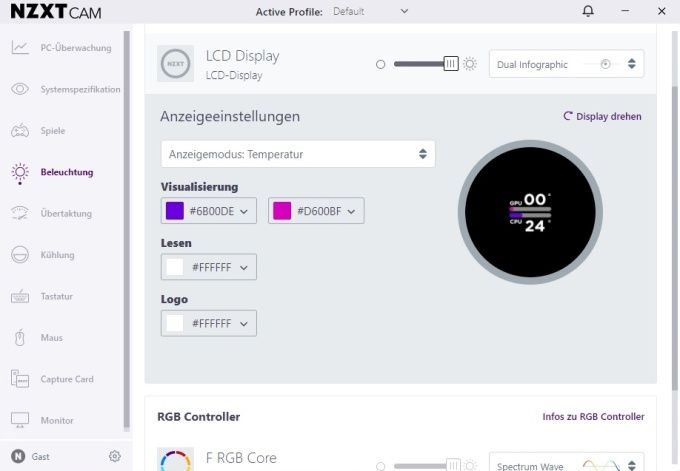
Task: Click the LCD Display title text
Action: [x=242, y=56]
